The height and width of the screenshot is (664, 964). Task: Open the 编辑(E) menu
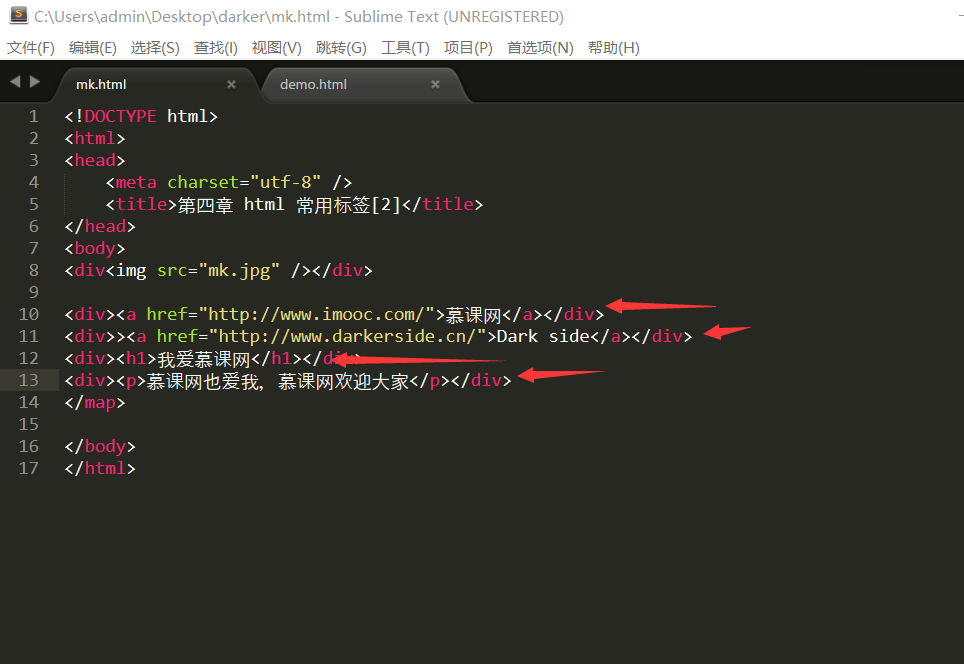click(93, 48)
